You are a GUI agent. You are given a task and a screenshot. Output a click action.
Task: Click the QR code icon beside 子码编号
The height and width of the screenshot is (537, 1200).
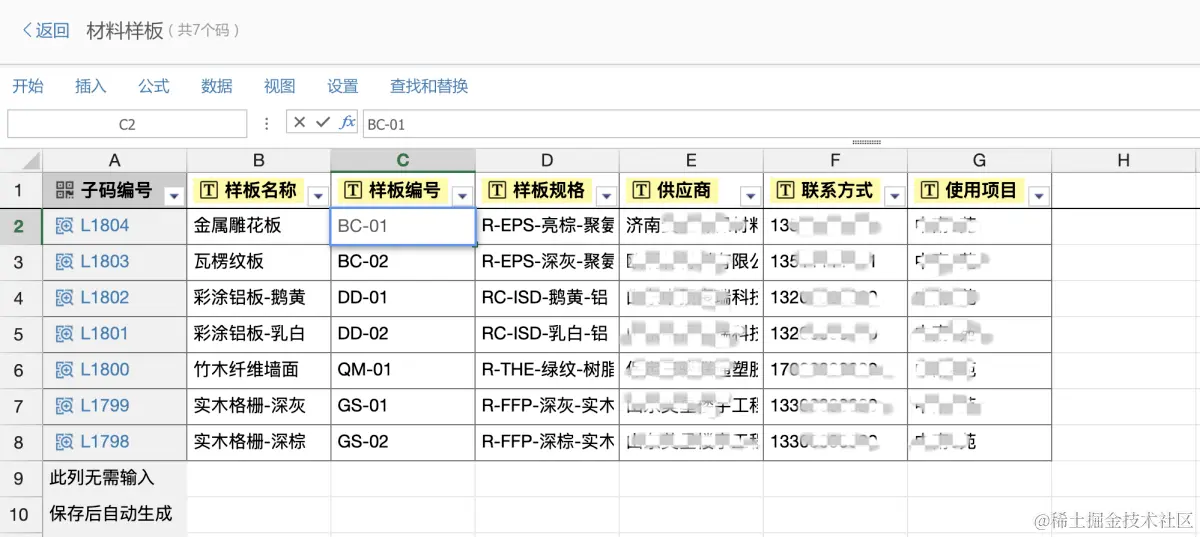coord(65,190)
